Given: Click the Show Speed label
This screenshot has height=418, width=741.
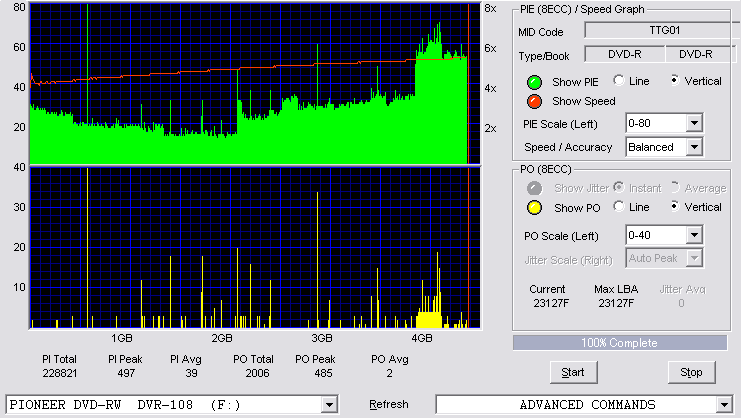Looking at the screenshot, I should click(584, 102).
